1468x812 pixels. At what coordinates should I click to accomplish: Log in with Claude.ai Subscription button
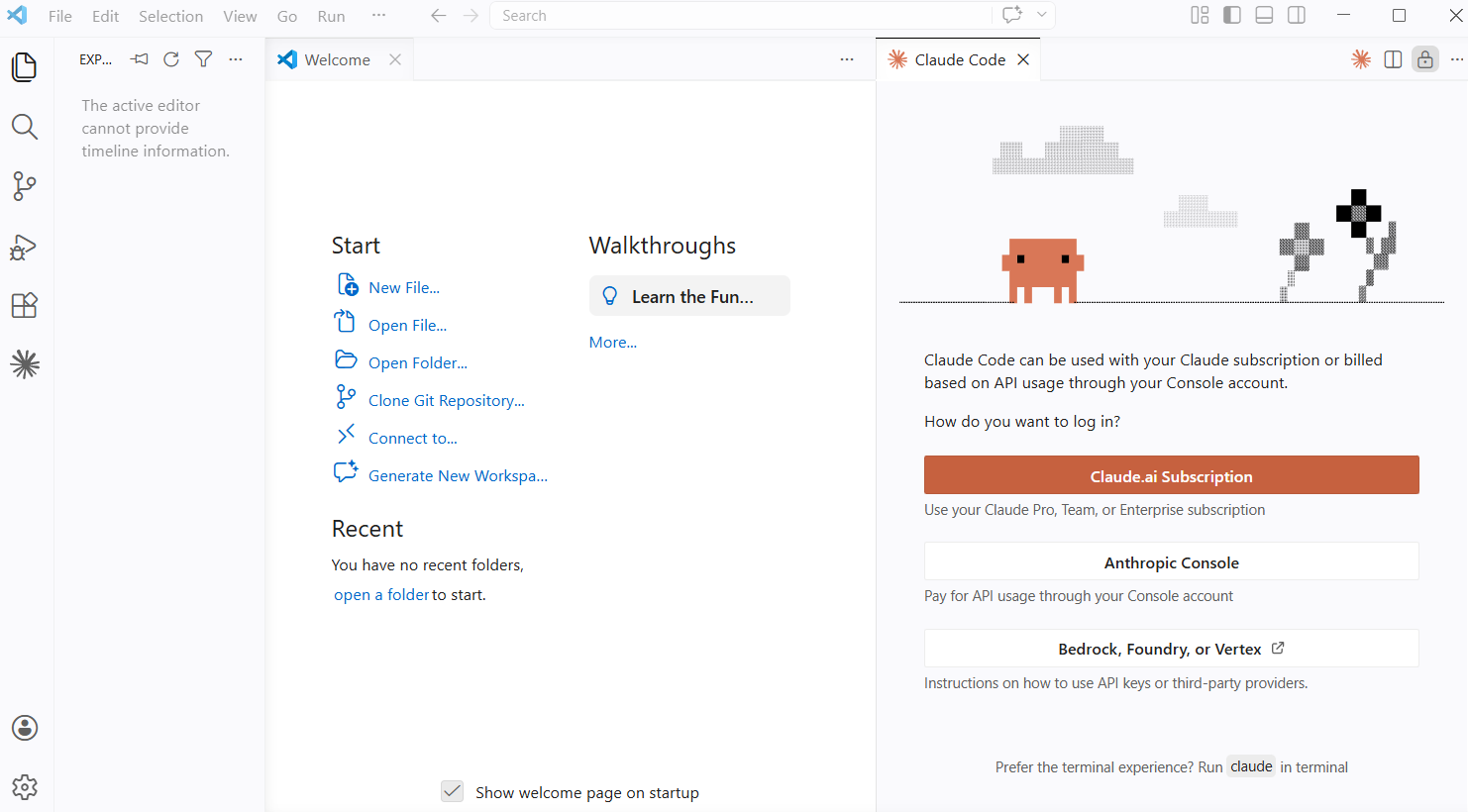[x=1171, y=475]
